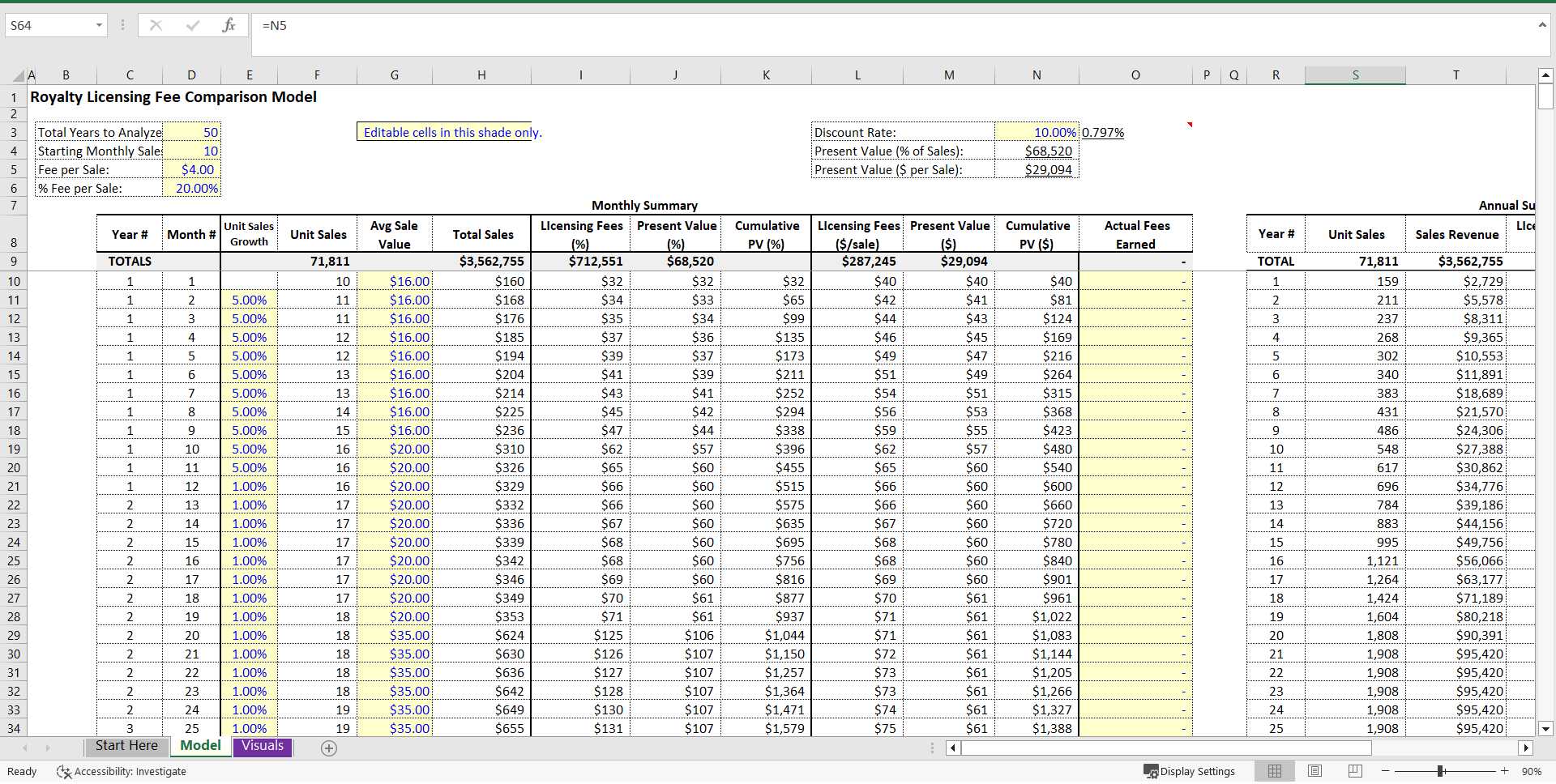Open Display Settings from the status bar
This screenshot has width=1556, height=784.
pos(1189,771)
